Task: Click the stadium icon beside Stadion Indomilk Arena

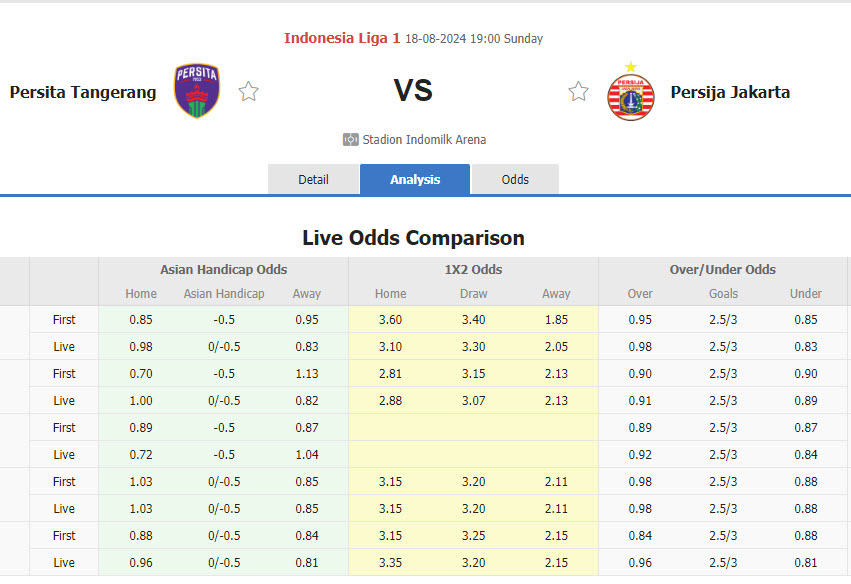Action: [x=349, y=139]
